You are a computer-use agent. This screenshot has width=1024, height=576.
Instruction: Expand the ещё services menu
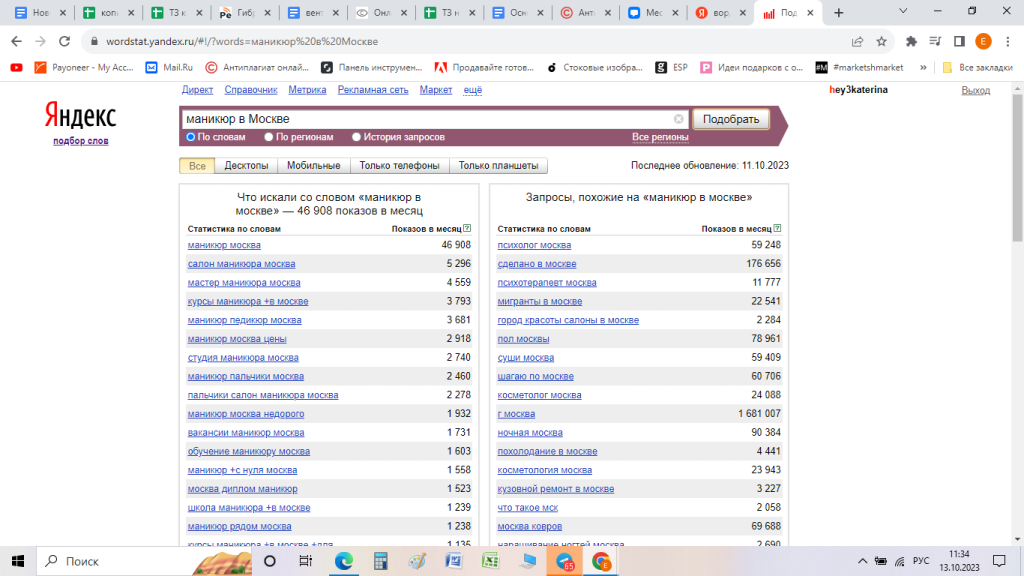[x=473, y=90]
